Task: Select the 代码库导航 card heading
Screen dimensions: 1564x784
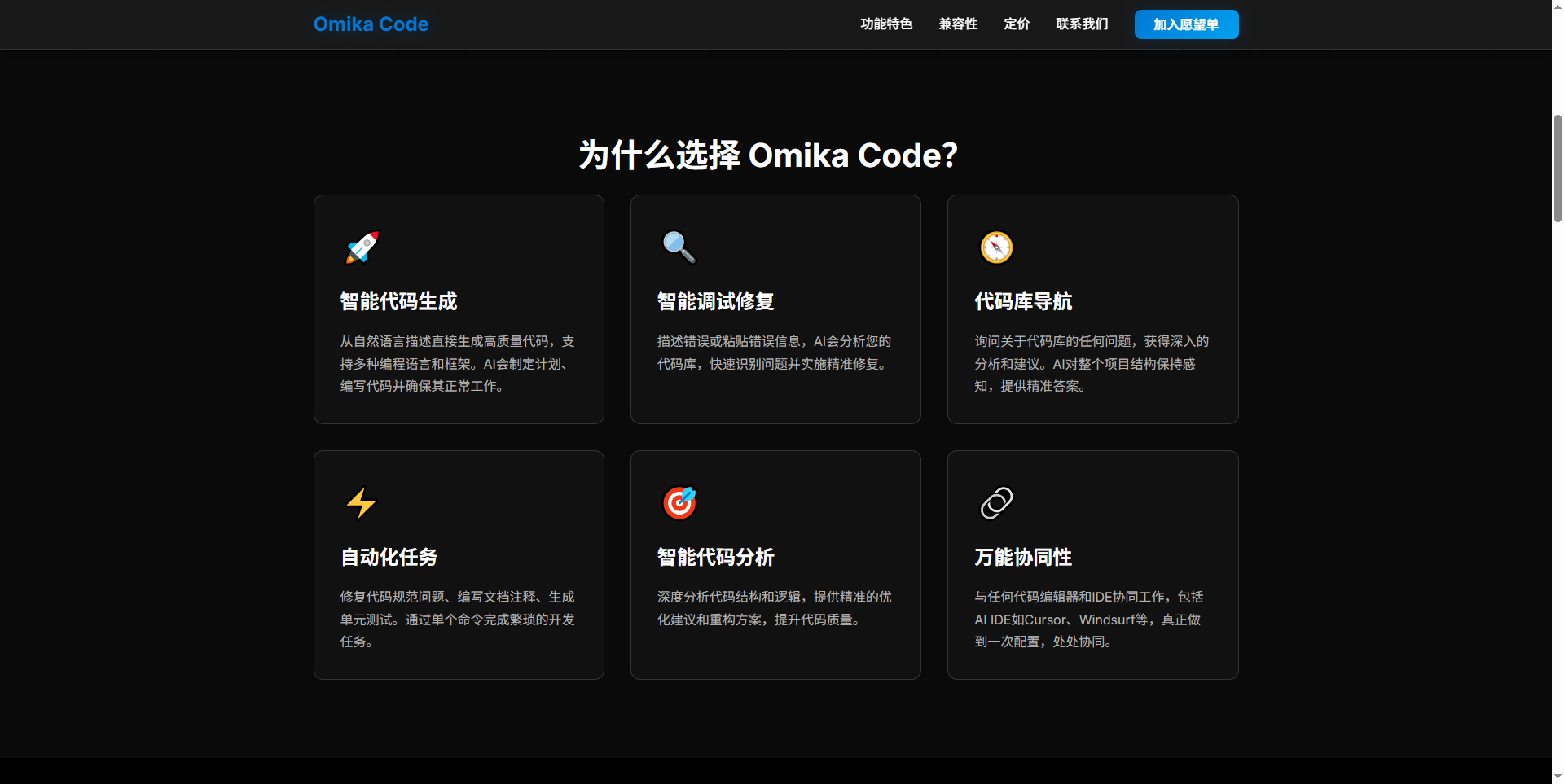Action: [1023, 302]
